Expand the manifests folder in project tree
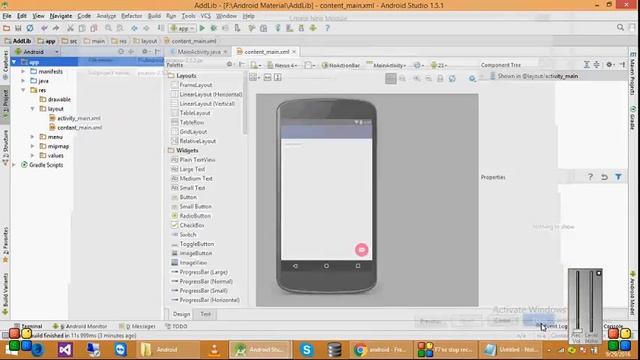Screen dimensions: 640x360 pyautogui.click(x=23, y=71)
